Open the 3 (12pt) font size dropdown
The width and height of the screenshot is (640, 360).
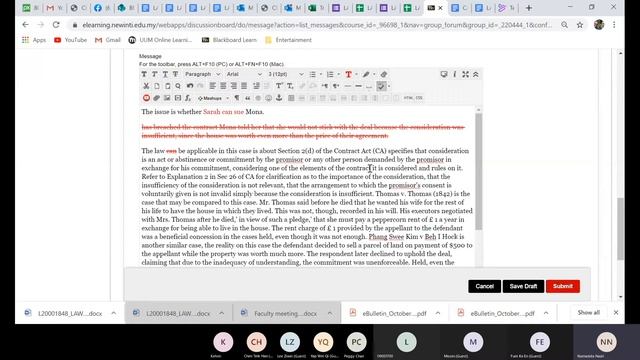pos(286,74)
